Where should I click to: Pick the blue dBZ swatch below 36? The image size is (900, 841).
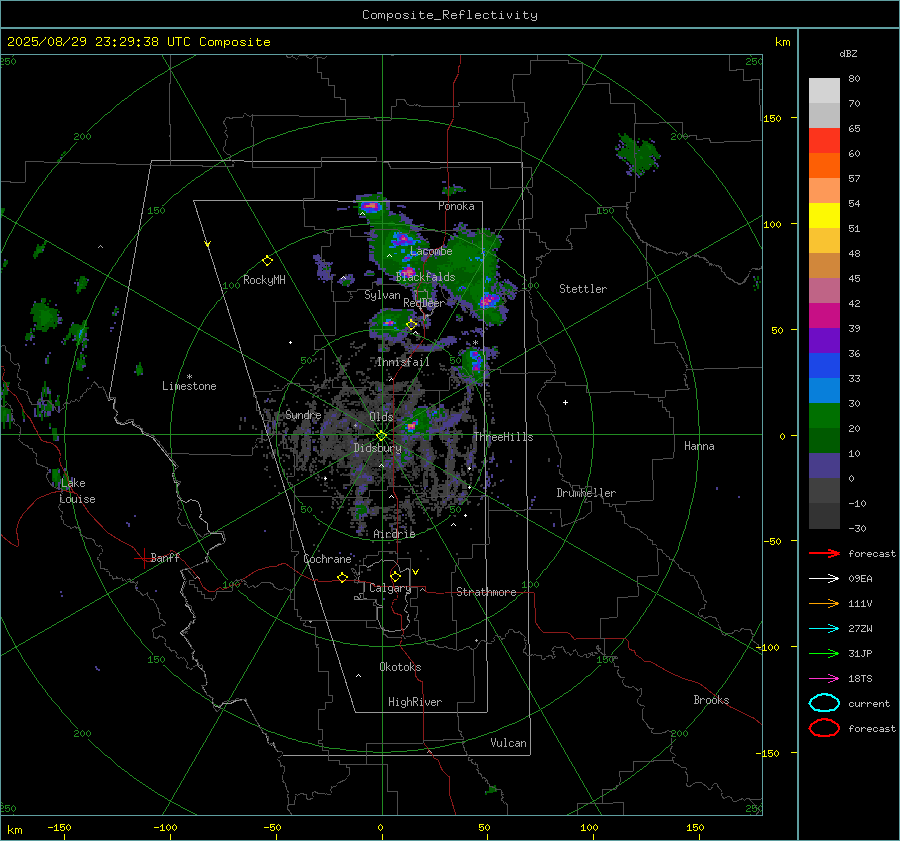click(x=824, y=365)
